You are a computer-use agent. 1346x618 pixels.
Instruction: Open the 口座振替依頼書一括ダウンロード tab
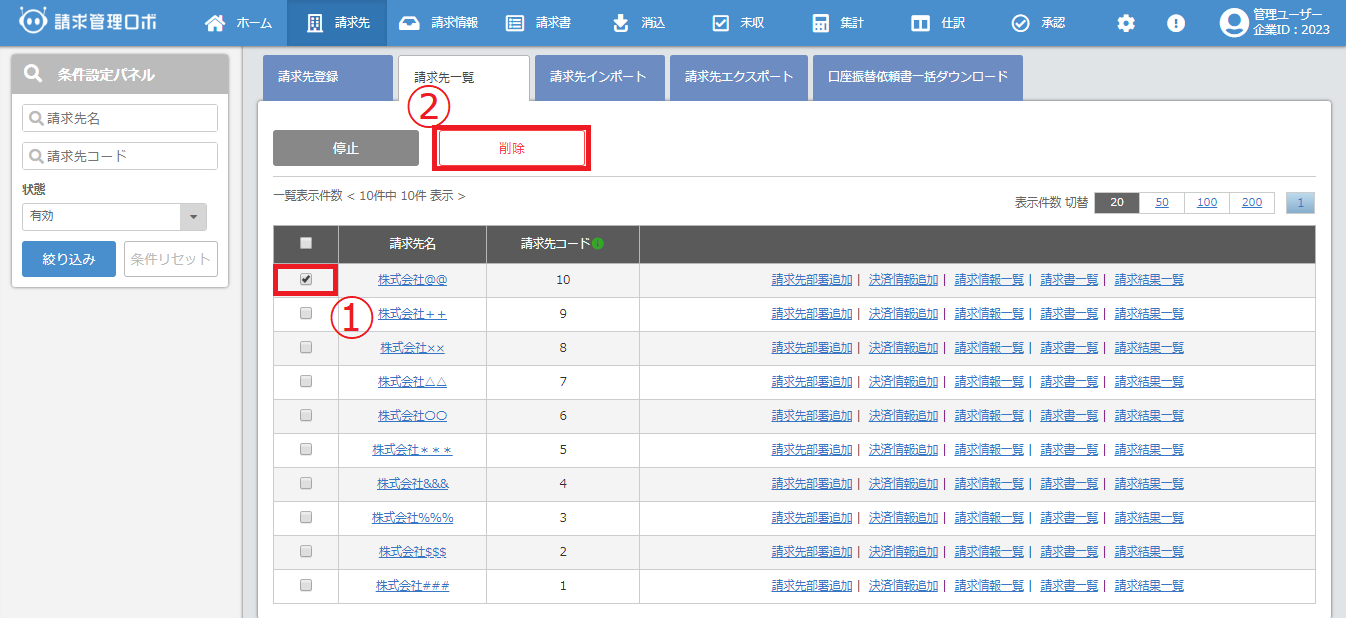918,77
